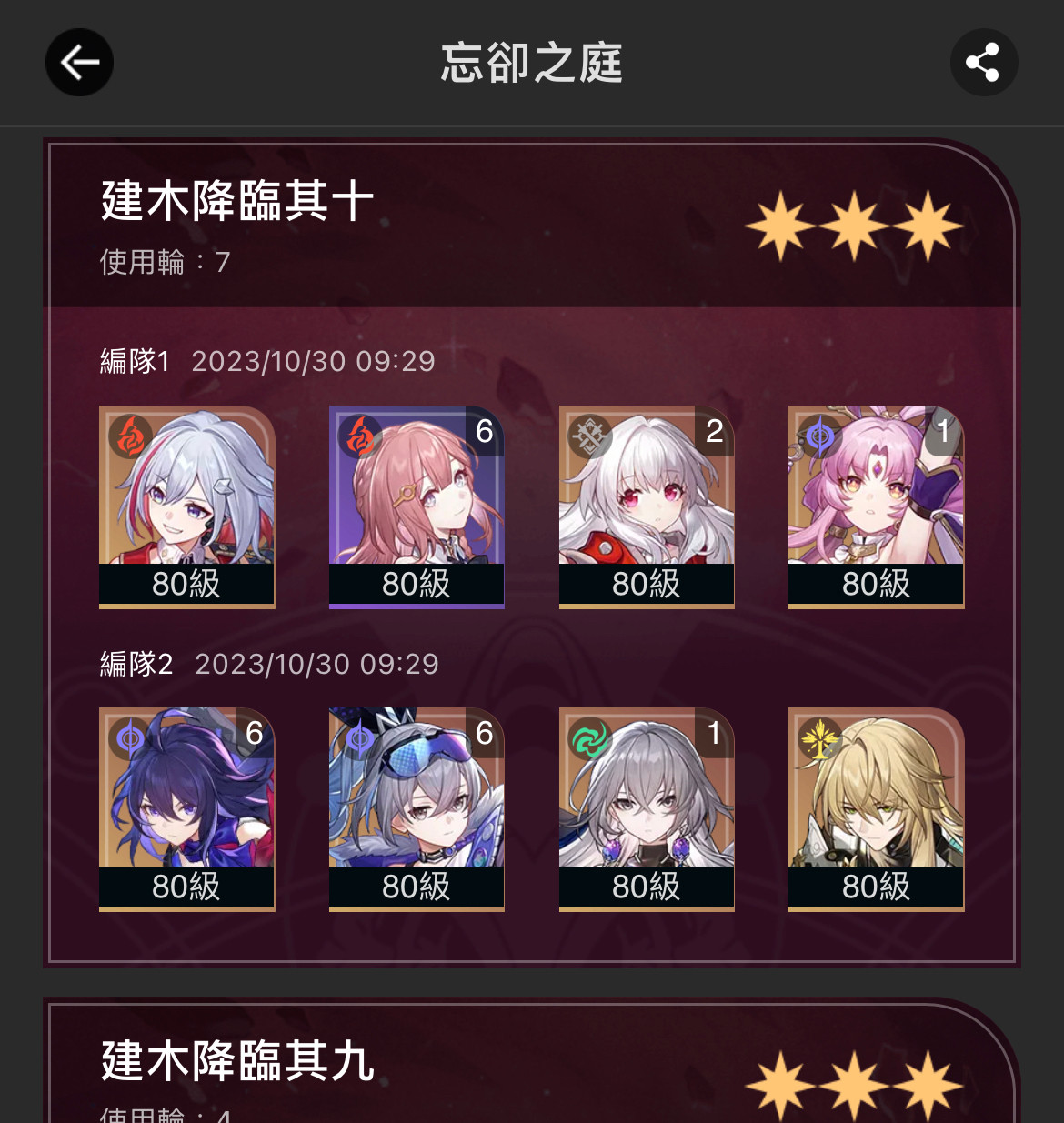Tap the three stars rating of stage ten
Screen dimensions: 1064x1123
[x=854, y=226]
